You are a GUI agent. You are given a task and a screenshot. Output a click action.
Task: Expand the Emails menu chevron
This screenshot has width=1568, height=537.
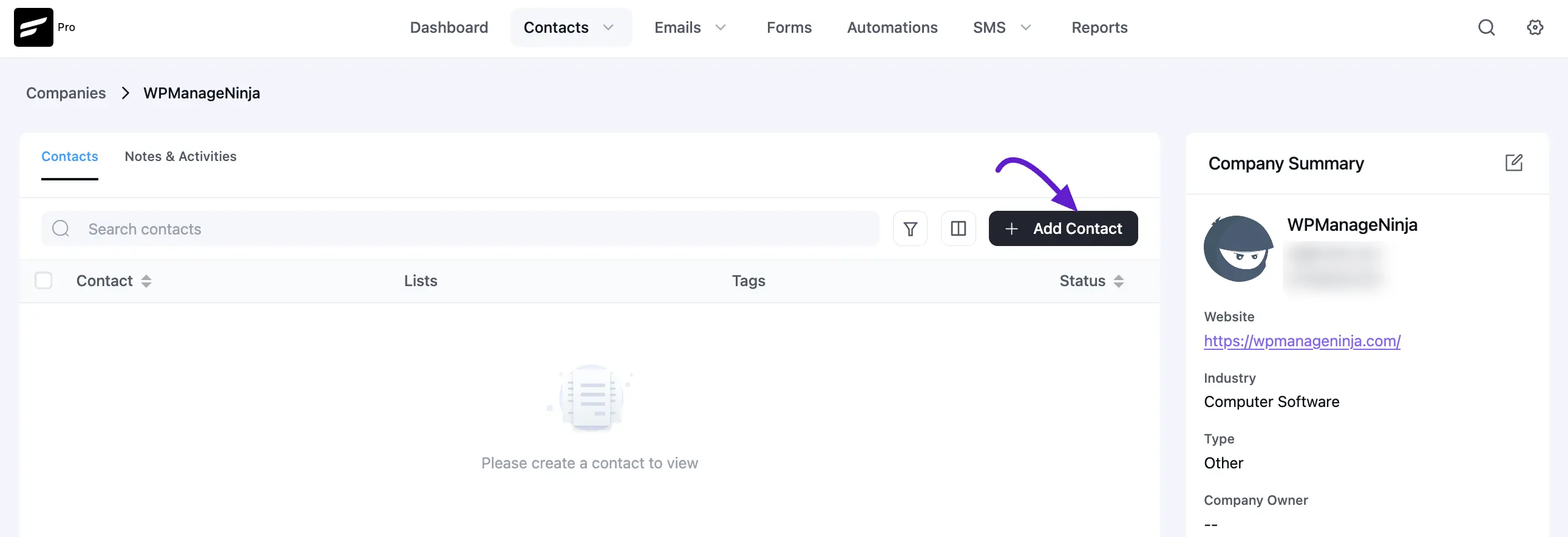pos(721,27)
